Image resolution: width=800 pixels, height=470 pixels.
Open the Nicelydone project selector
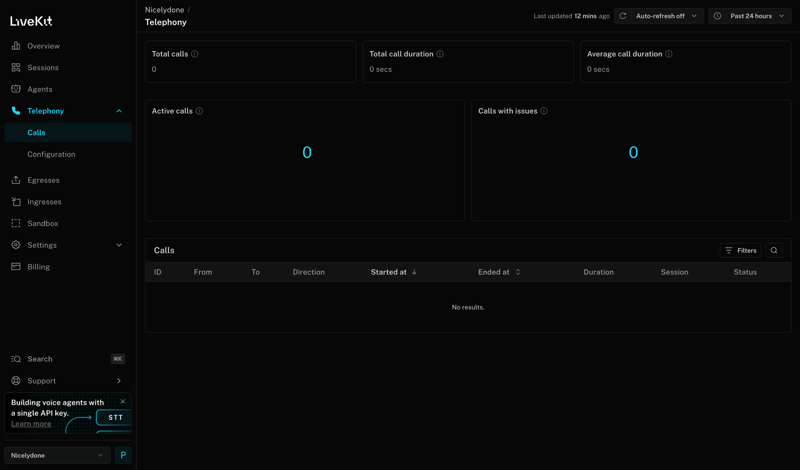(x=57, y=456)
